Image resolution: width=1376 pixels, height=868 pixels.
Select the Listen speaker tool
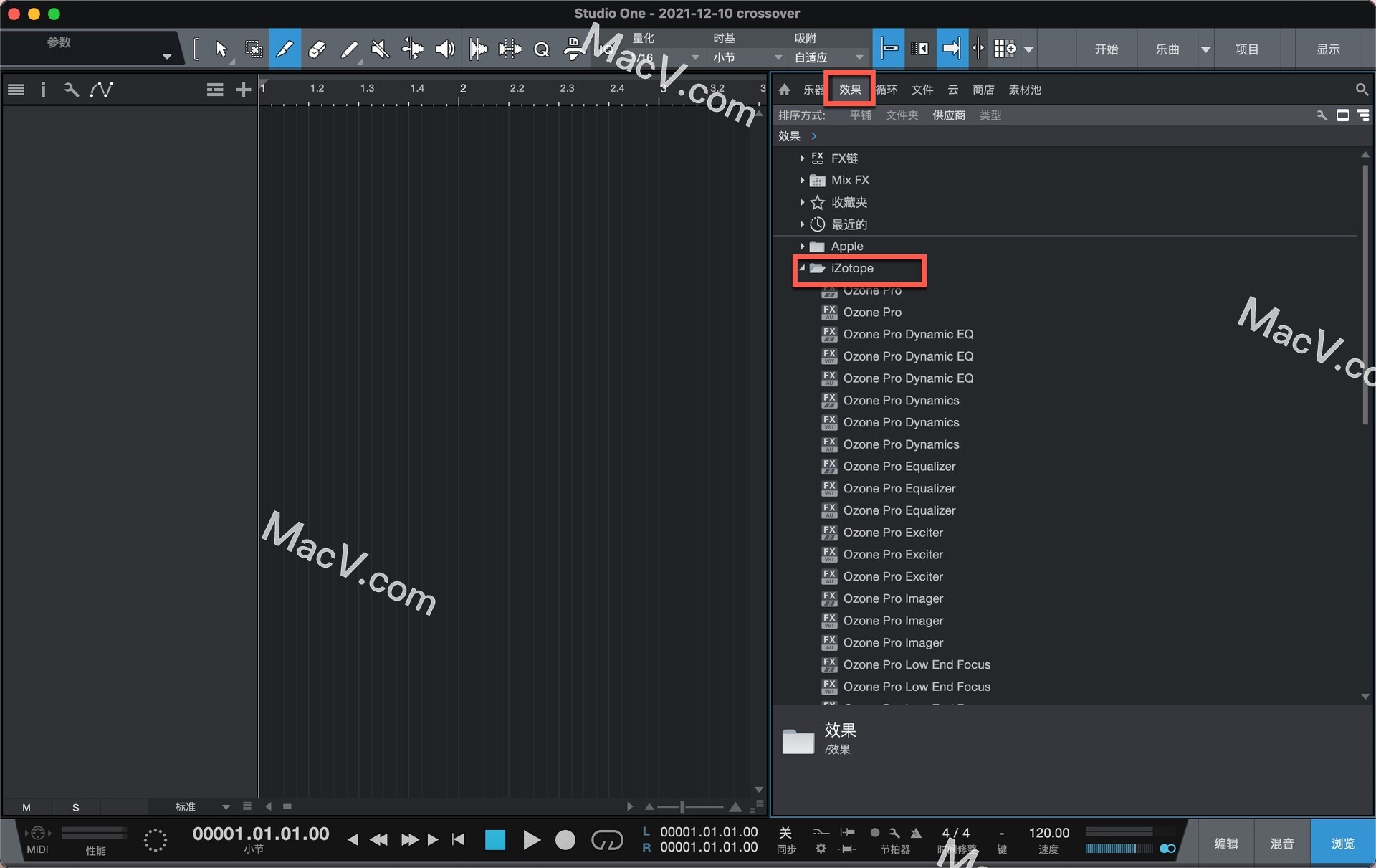click(x=445, y=49)
